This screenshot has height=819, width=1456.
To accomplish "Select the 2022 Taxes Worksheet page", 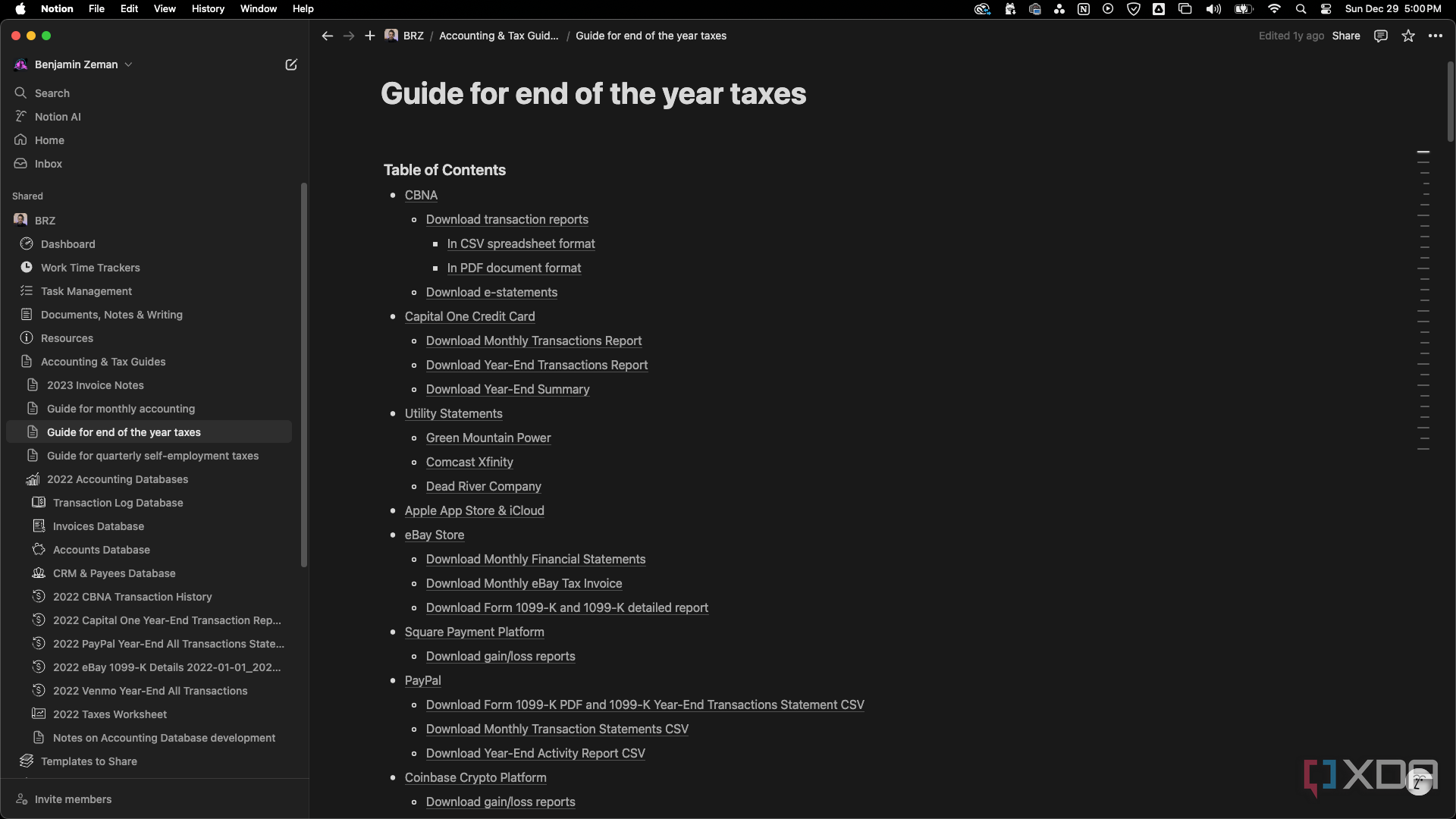I will 109,714.
